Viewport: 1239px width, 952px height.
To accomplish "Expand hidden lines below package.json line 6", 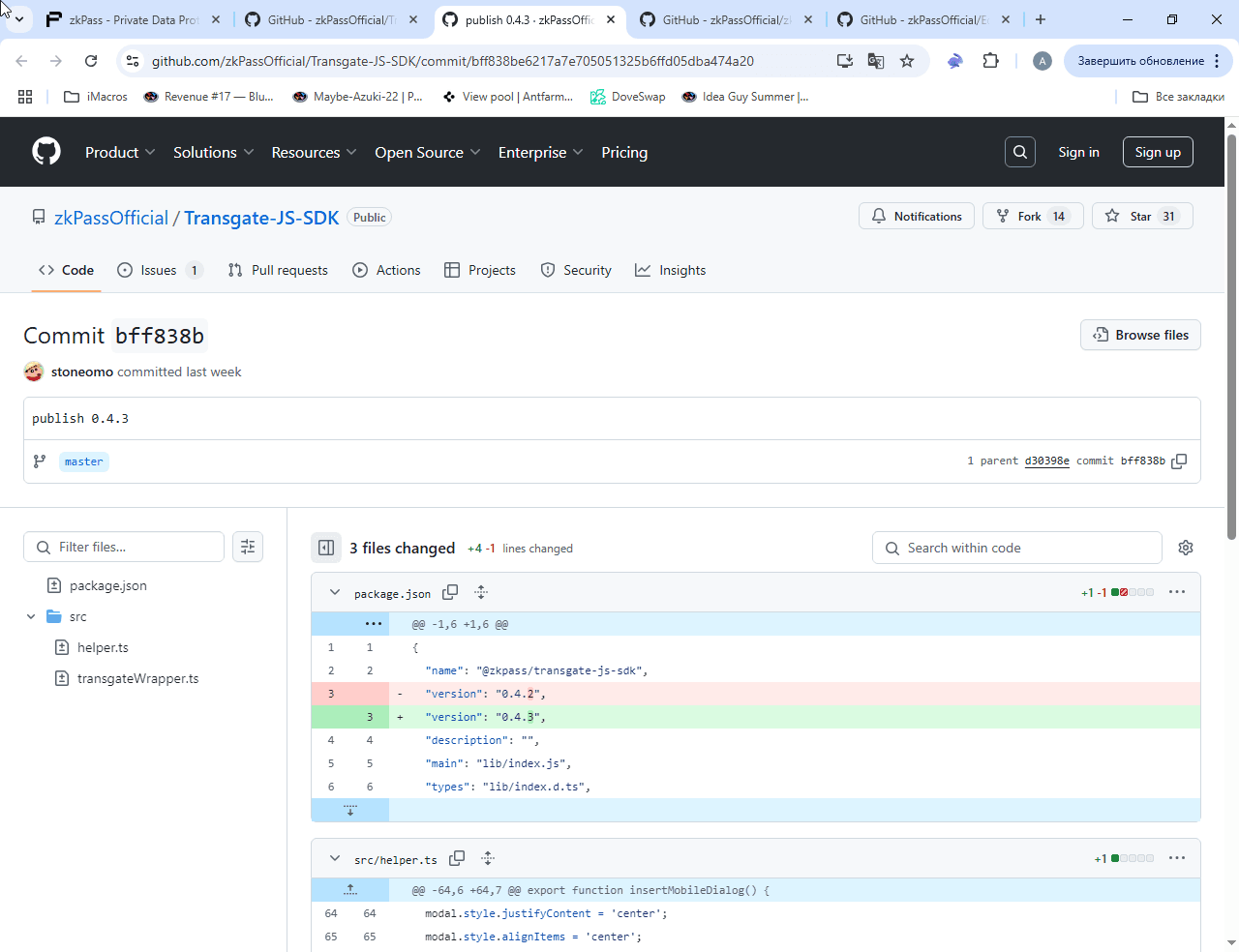I will point(350,810).
